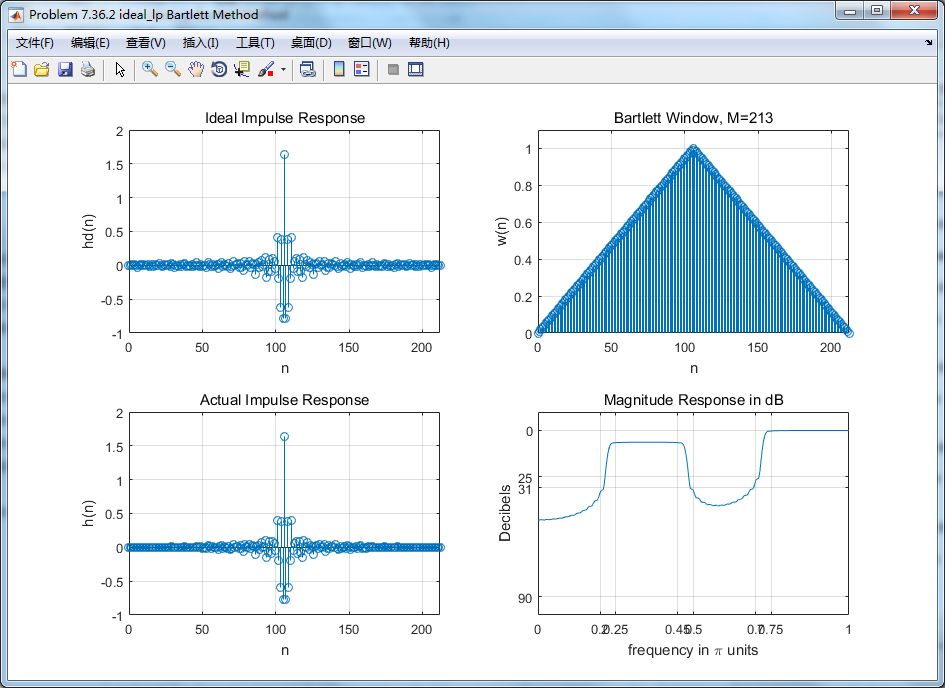
Task: Toggle the Data Cursor tool
Action: tap(242, 69)
